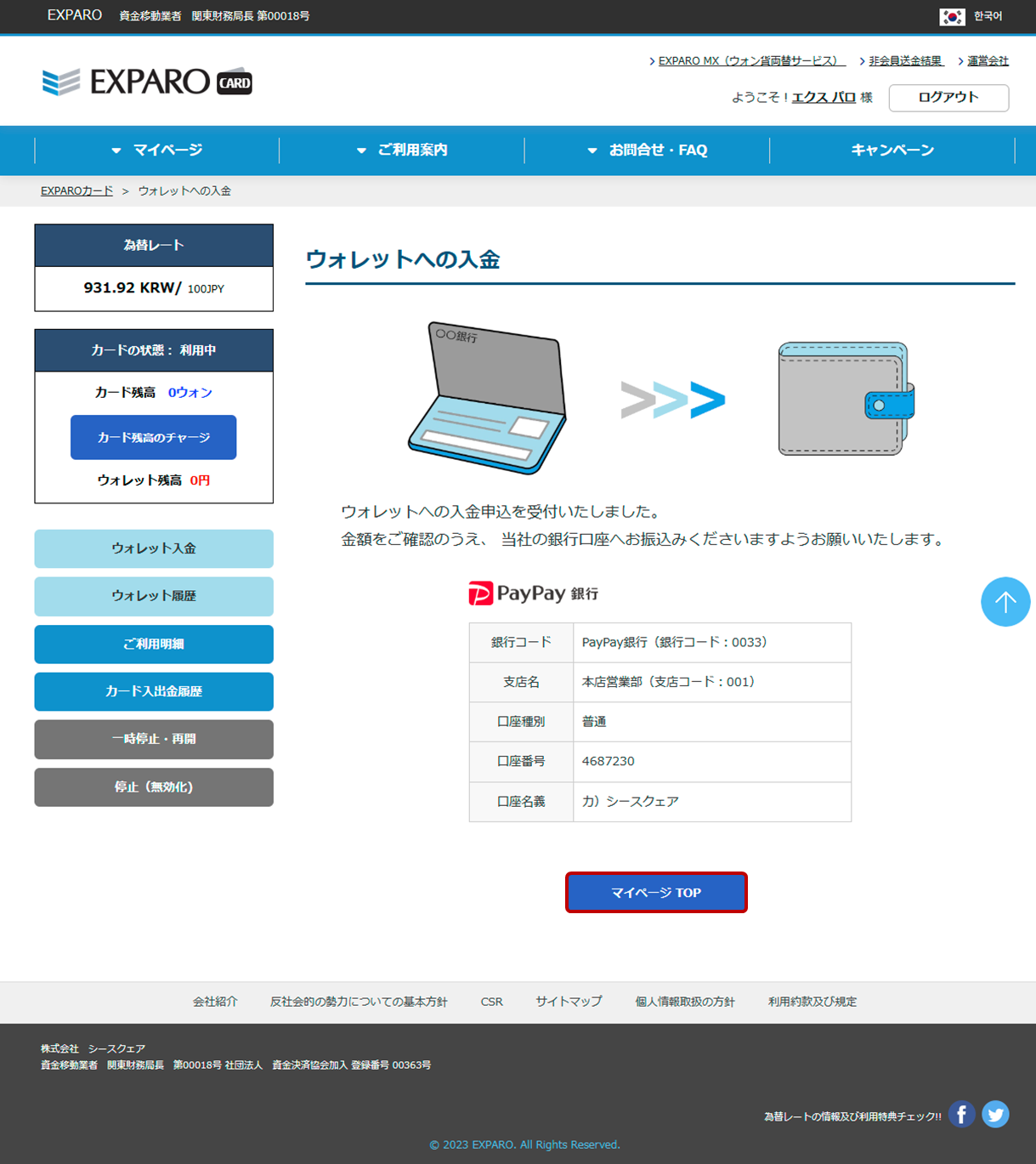Viewport: 1036px width, 1164px height.
Task: Open the お問合せ・FAQ dropdown menu
Action: 648,150
